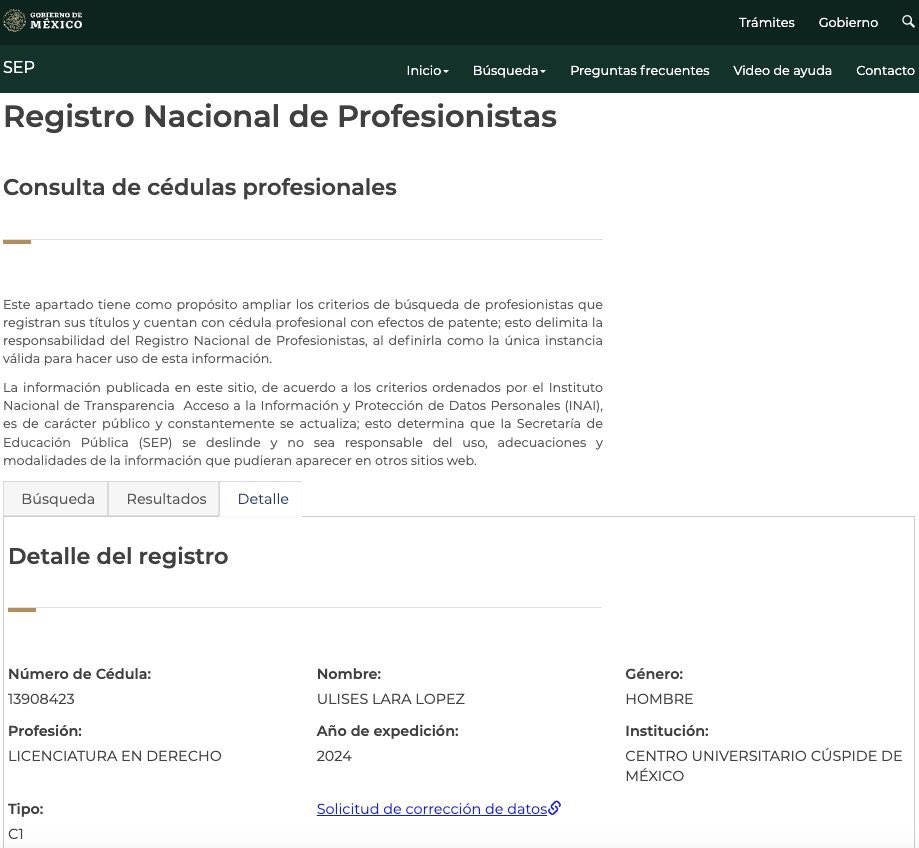Viewport: 919px width, 848px height.
Task: Click the Nombre label
Action: (349, 674)
